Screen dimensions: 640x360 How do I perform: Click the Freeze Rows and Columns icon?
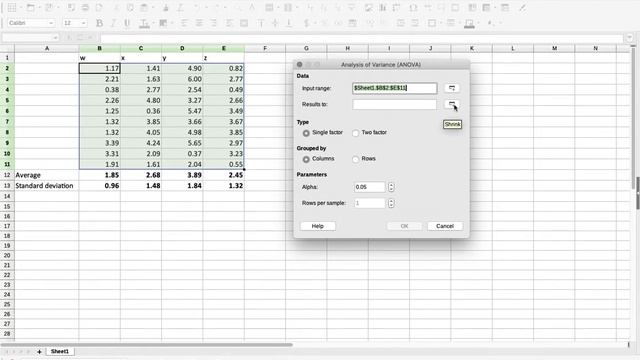pos(487,7)
